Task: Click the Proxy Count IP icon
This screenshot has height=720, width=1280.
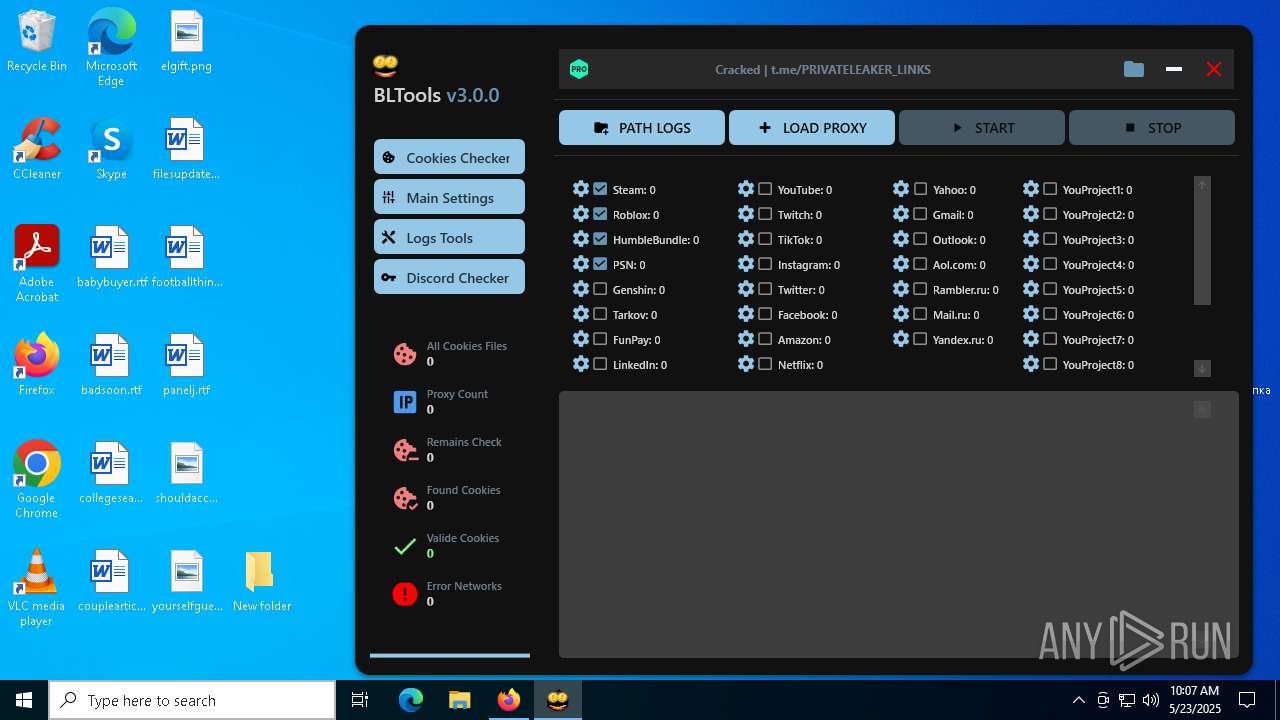Action: pos(404,402)
